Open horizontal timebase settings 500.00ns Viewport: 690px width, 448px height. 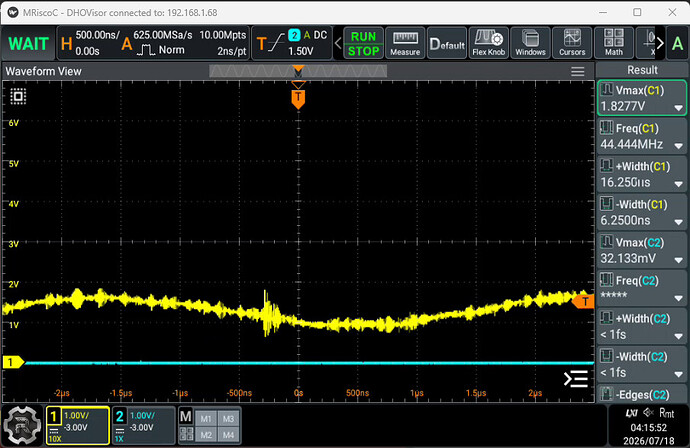coord(92,43)
